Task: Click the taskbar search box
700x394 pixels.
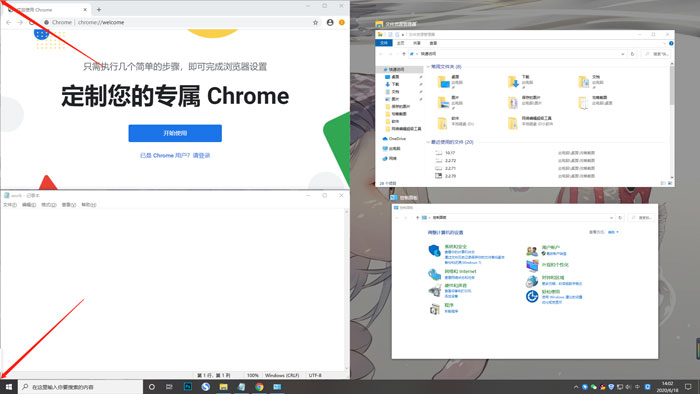Action: pos(80,387)
